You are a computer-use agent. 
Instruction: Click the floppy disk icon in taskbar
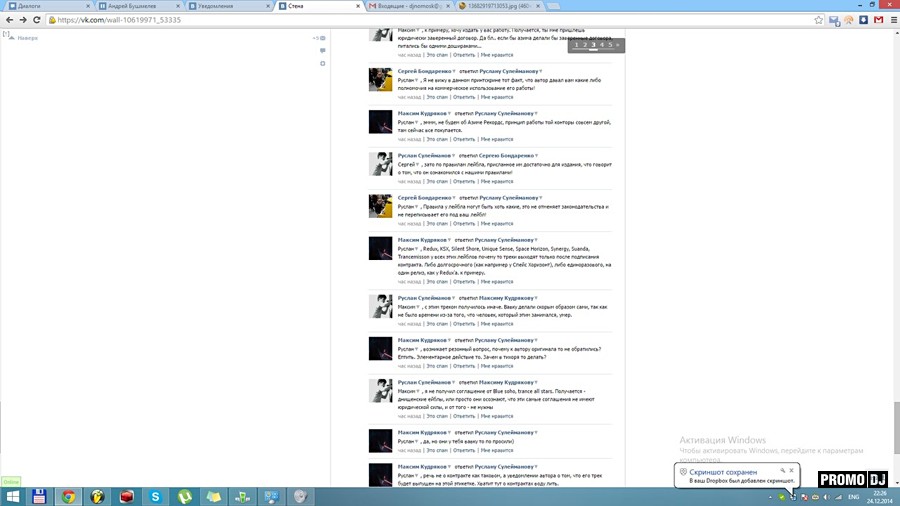click(x=39, y=496)
